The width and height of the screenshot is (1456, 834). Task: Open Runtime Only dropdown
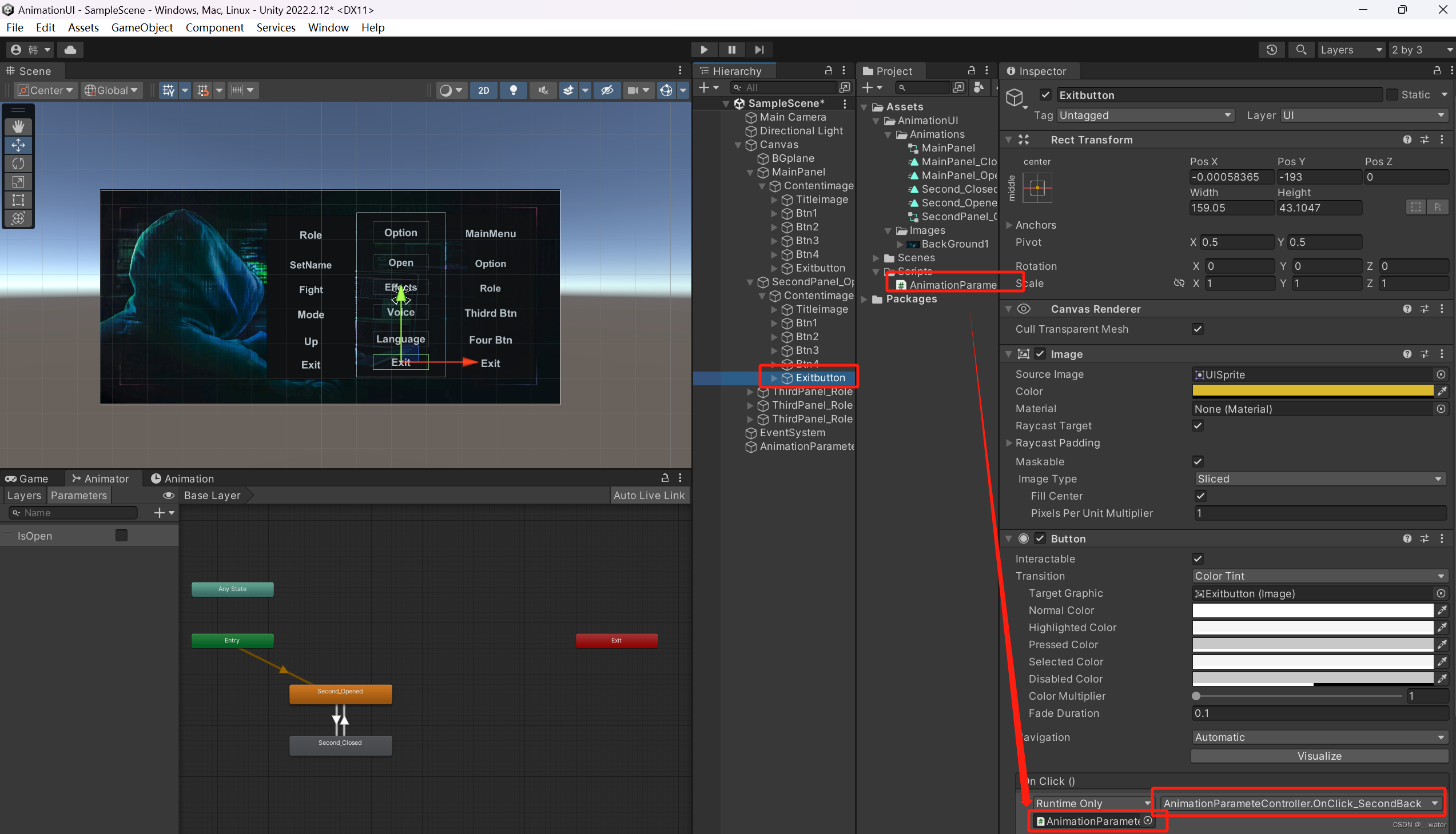(x=1093, y=803)
